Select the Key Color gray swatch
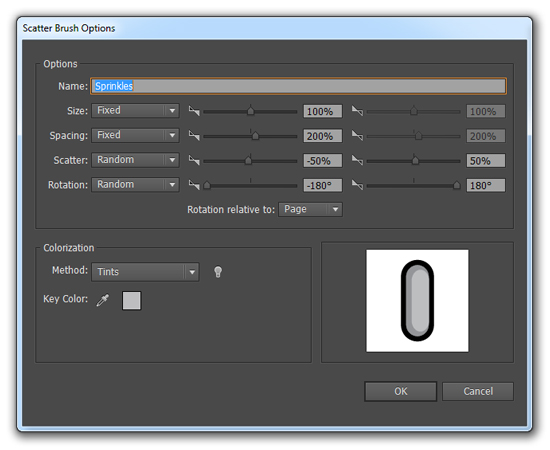 pos(132,301)
